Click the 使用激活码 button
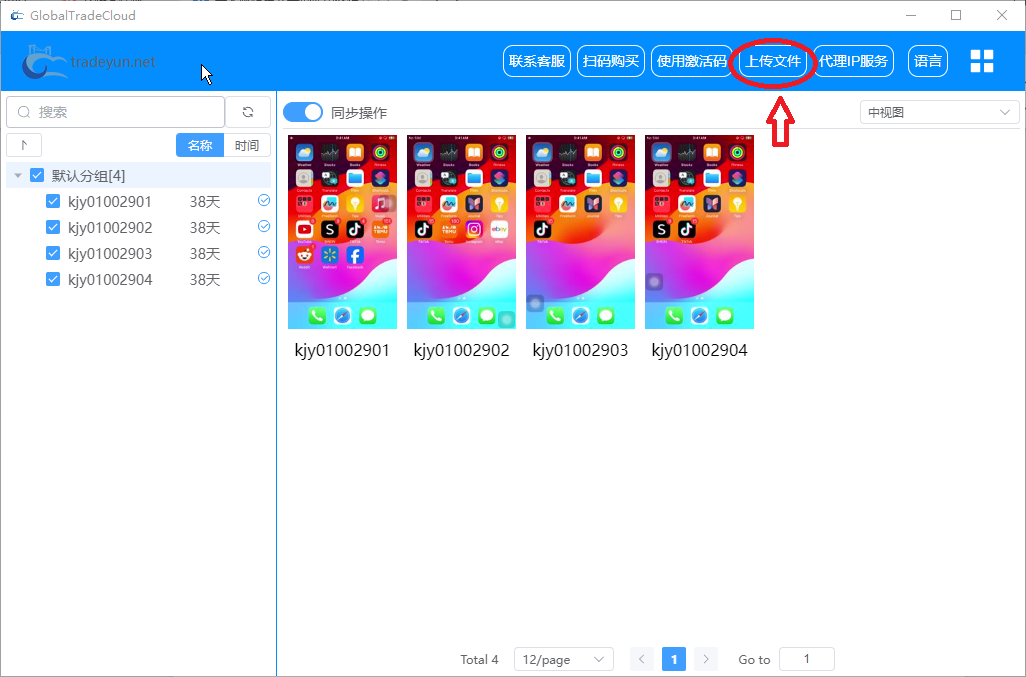Viewport: 1026px width, 677px height. 692,61
